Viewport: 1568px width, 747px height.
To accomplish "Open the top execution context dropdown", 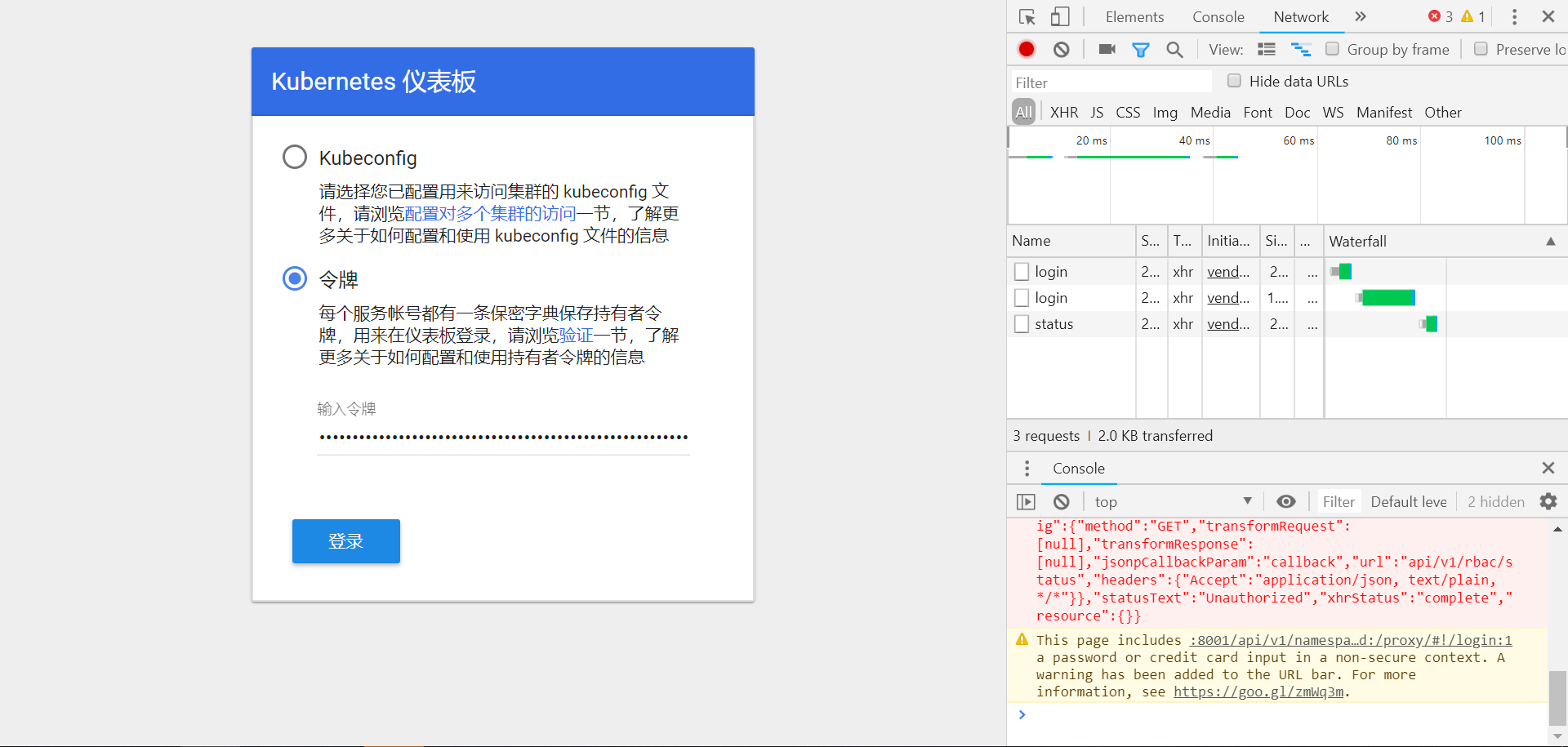I will 1173,502.
